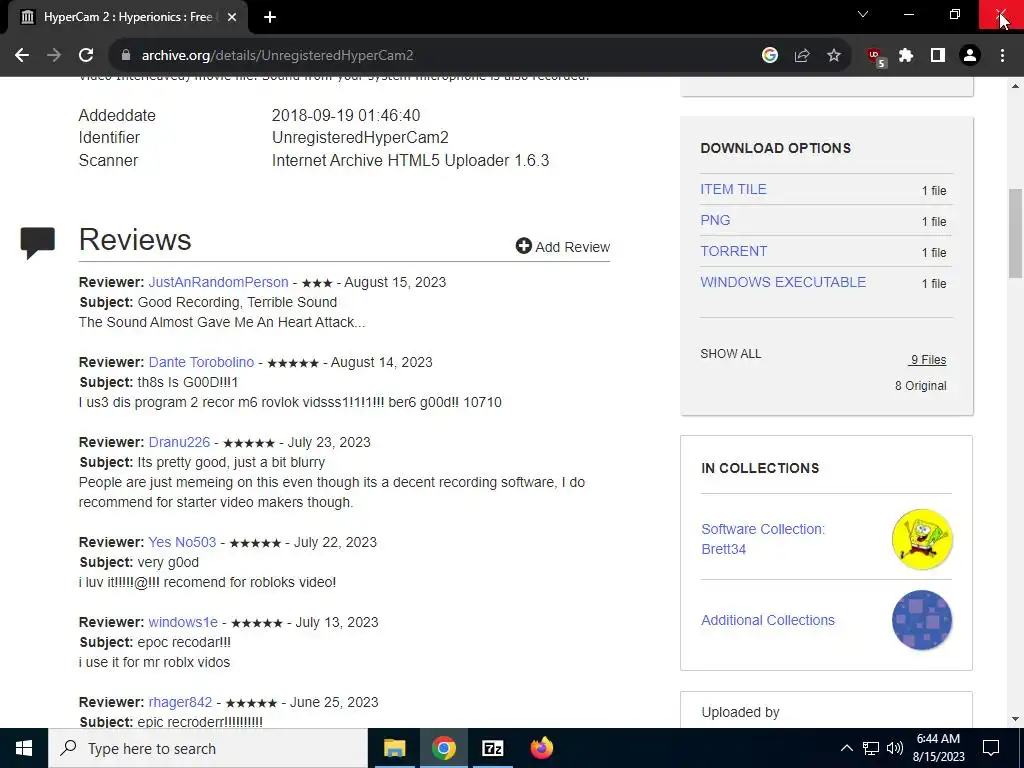Open Additional Collections link
This screenshot has width=1024, height=768.
click(768, 620)
